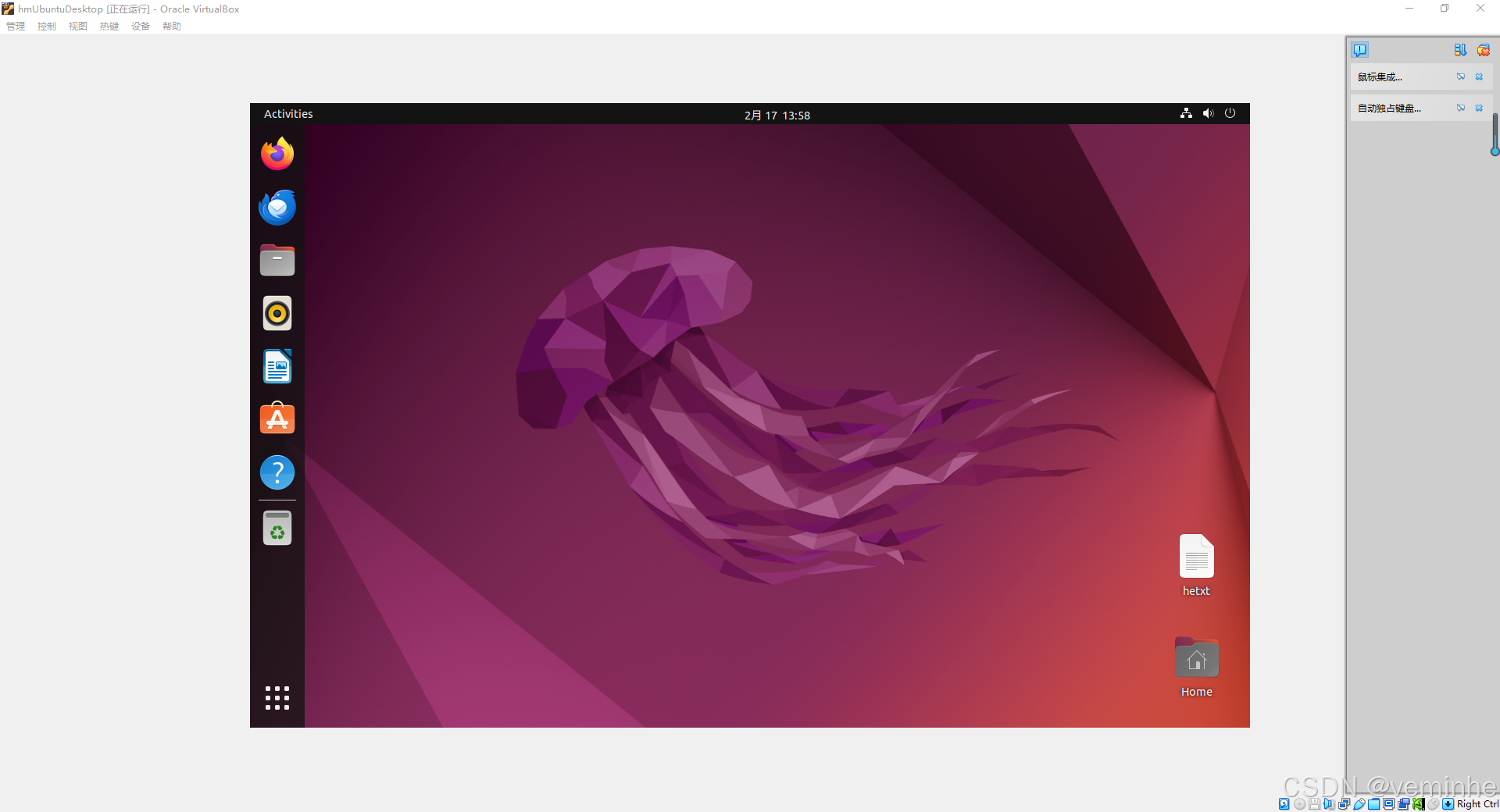Click the audio status bar indicator
Image resolution: width=1500 pixels, height=812 pixels.
1329,803
